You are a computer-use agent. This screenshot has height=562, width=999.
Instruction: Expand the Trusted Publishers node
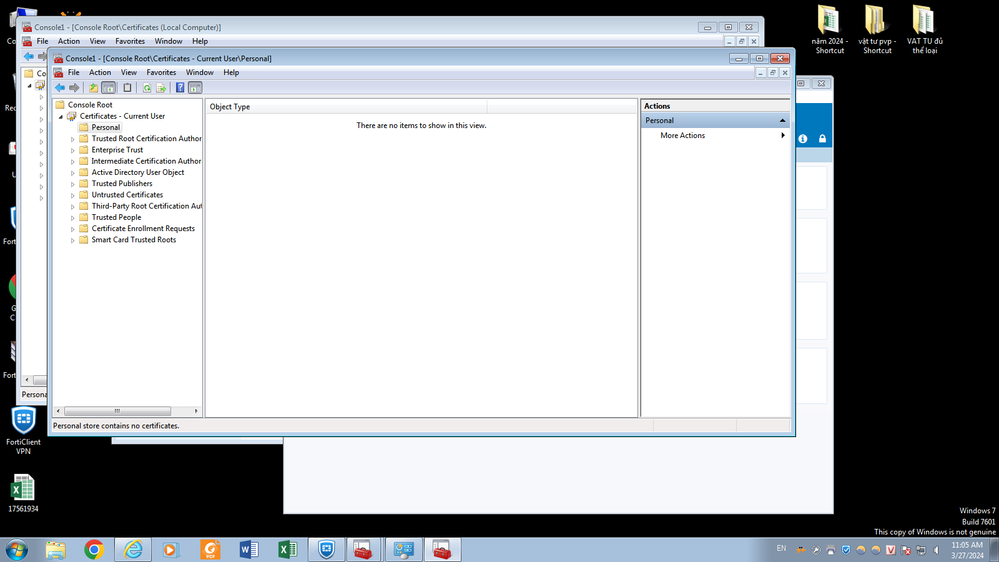point(73,184)
